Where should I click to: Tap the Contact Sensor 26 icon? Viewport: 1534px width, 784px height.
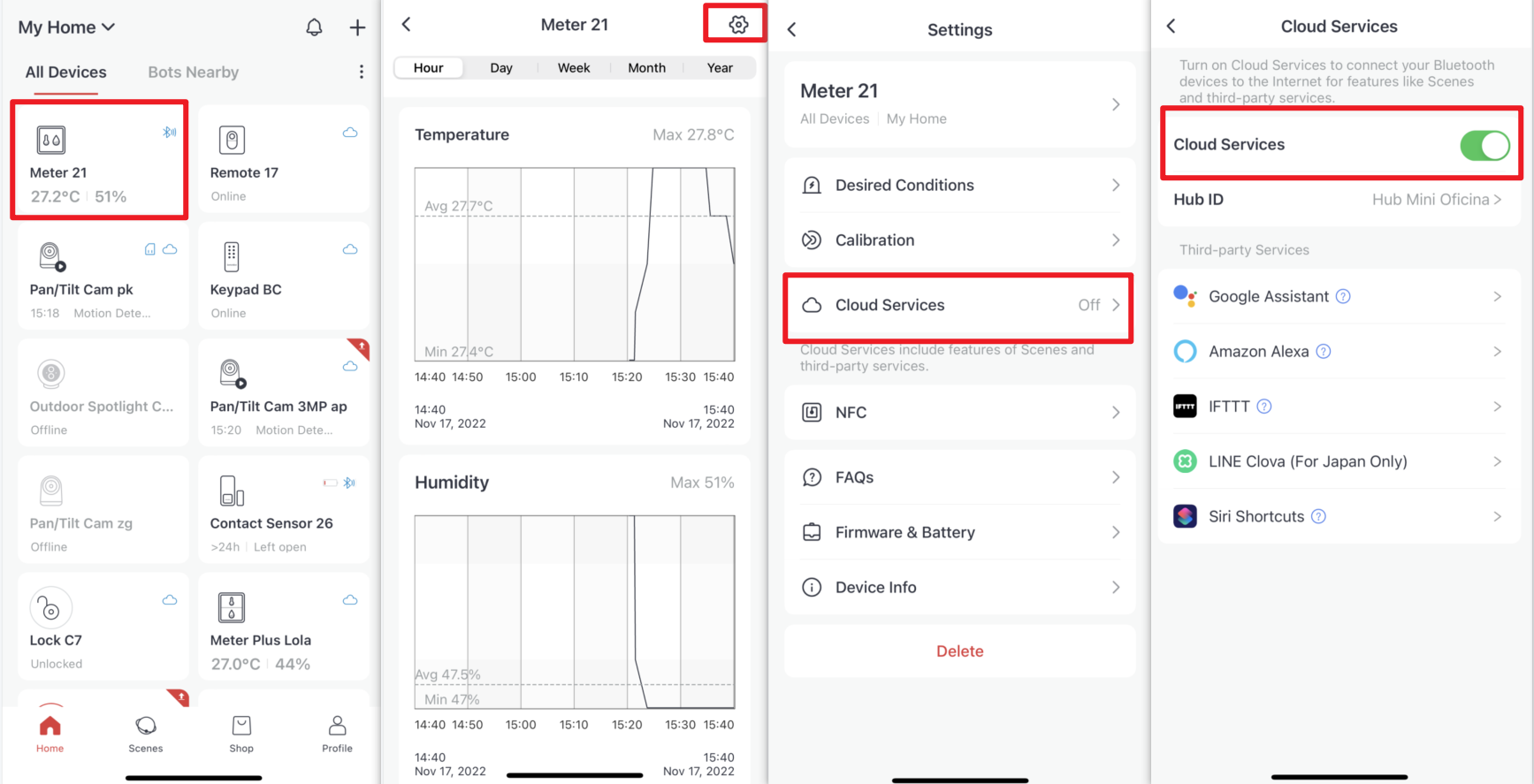[232, 491]
